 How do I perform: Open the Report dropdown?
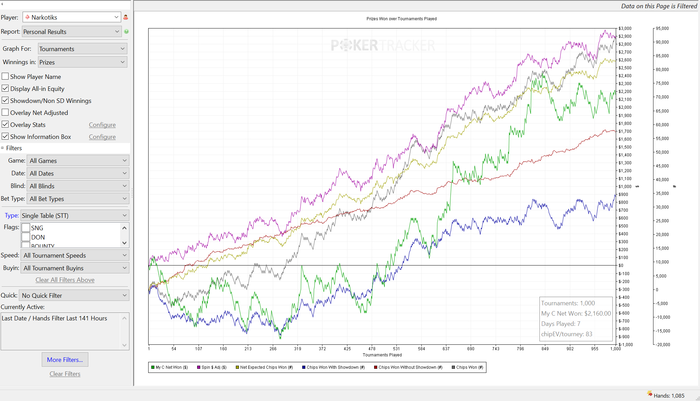click(x=71, y=32)
